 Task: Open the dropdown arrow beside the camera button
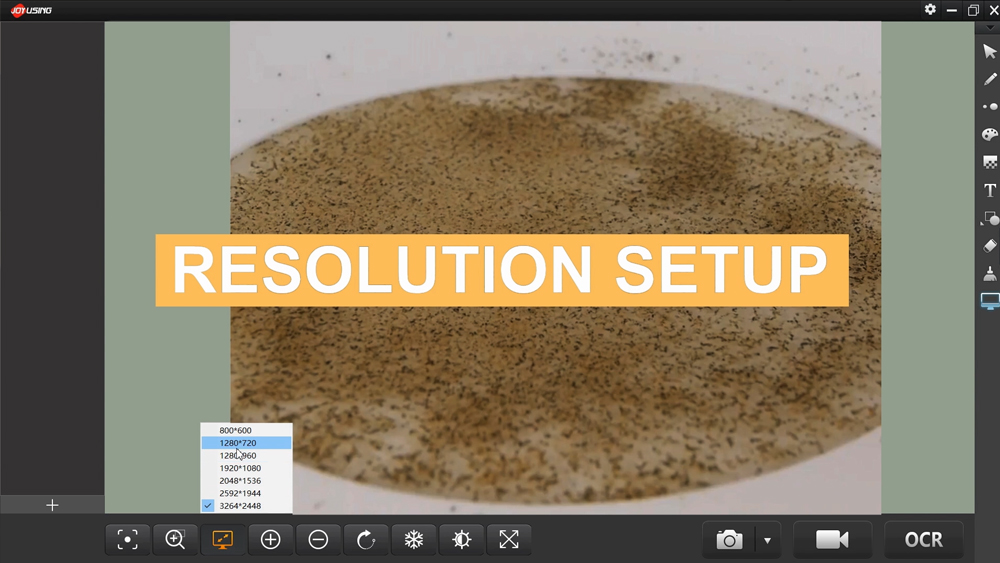767,541
